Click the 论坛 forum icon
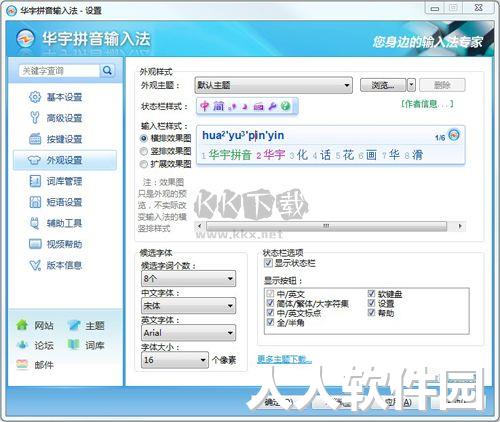This screenshot has height=422, width=500. point(22,345)
